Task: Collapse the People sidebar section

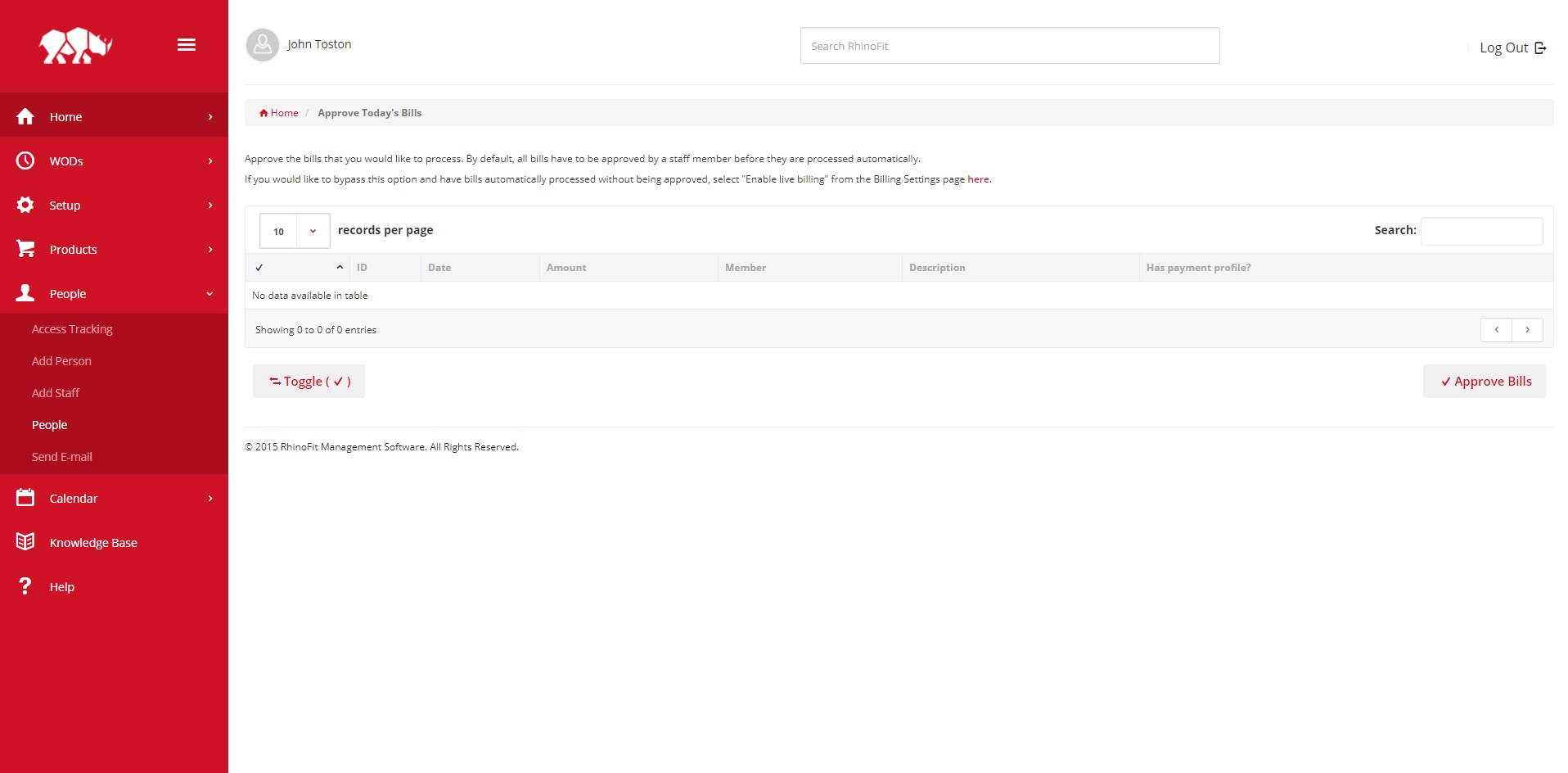Action: coord(210,293)
